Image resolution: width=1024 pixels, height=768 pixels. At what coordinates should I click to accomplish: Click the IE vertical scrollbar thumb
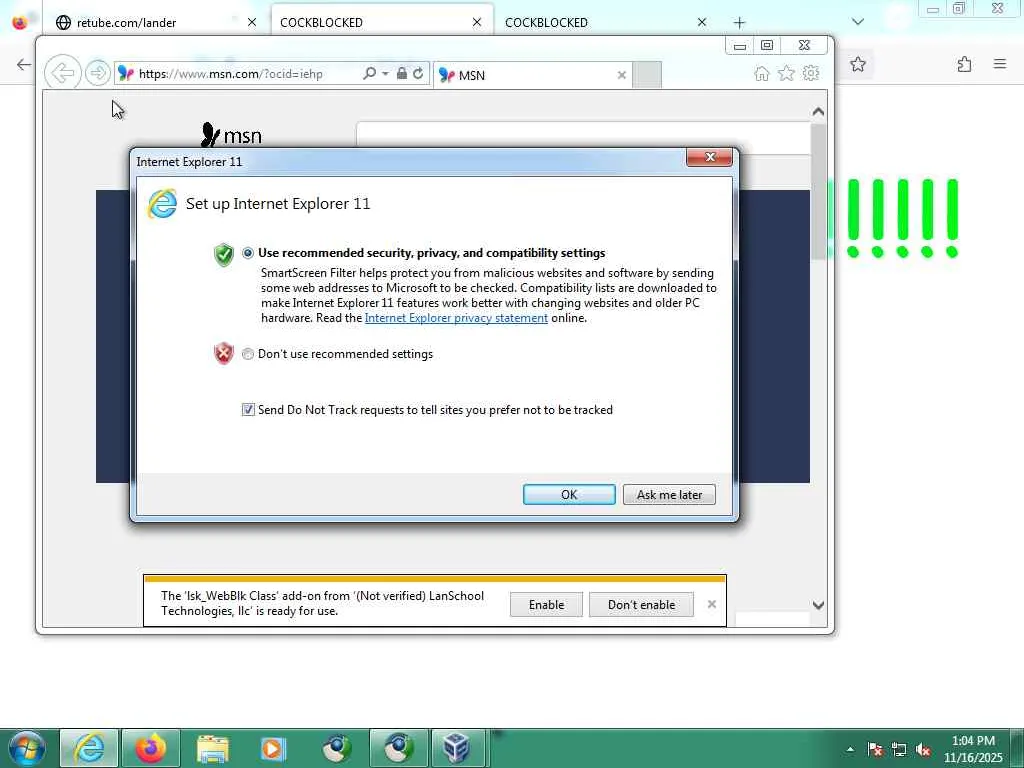point(818,192)
